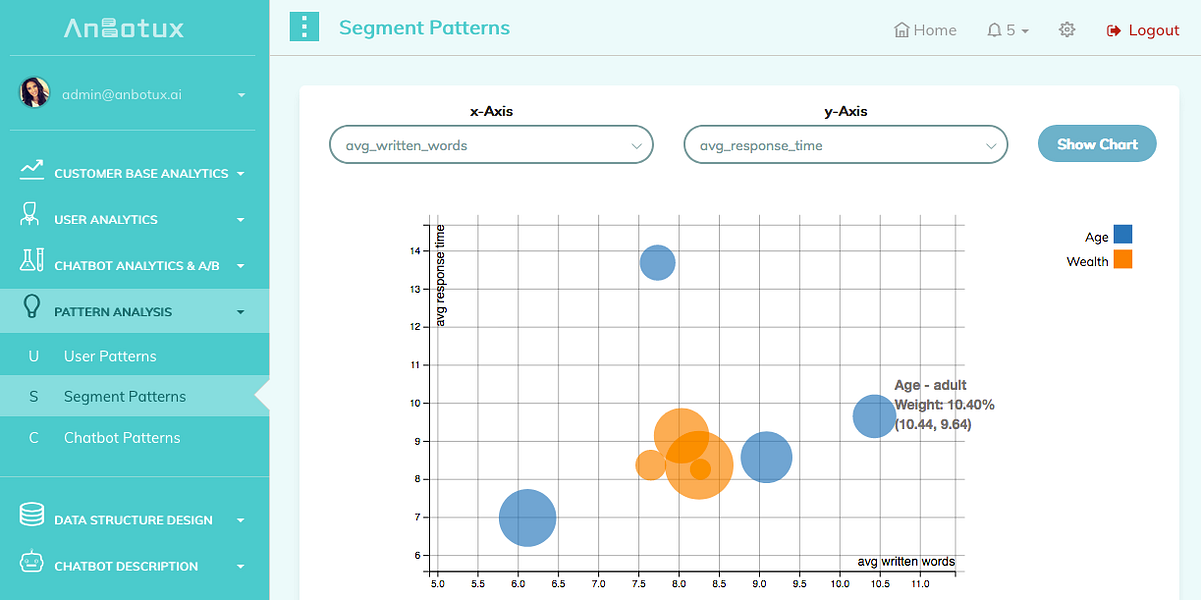Open settings gear icon
The height and width of the screenshot is (600, 1201).
[1067, 30]
